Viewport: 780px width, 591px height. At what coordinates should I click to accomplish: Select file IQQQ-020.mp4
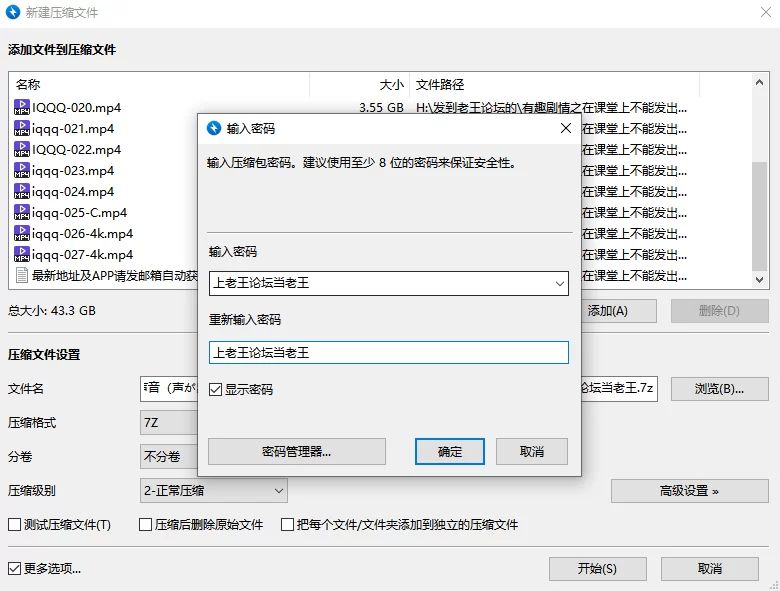click(76, 107)
